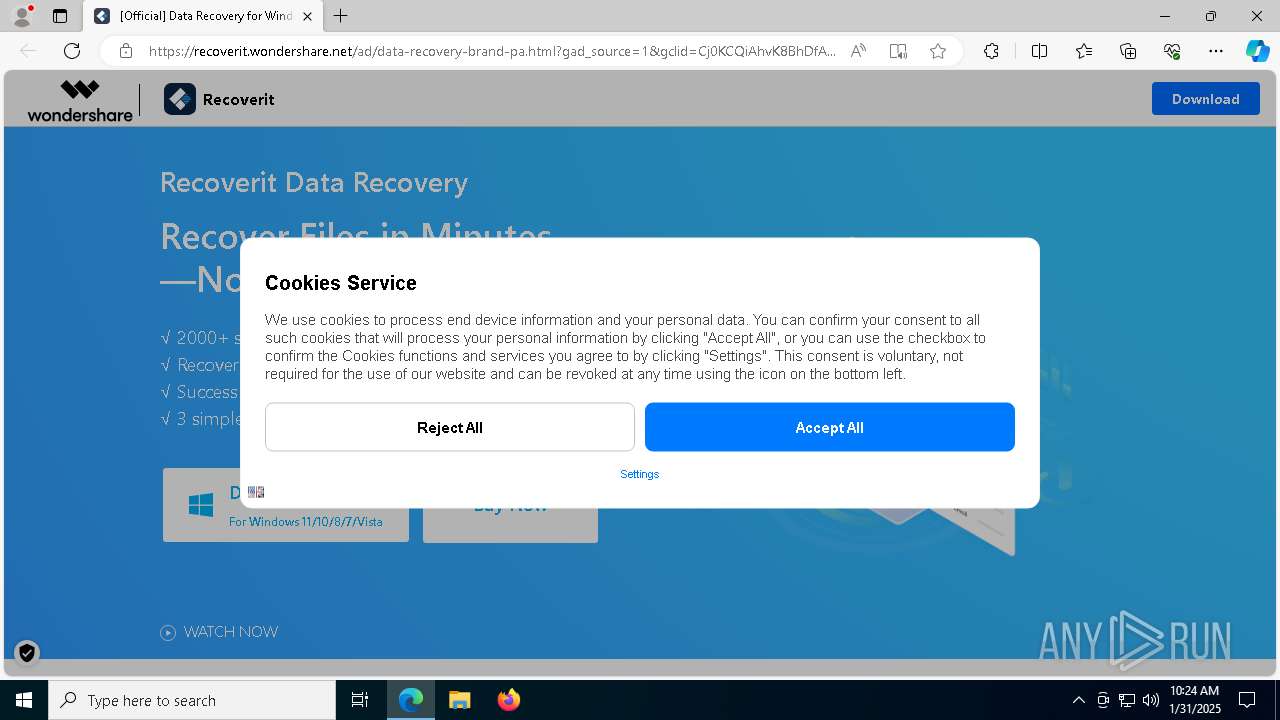
Task: Click the blue Download button in header
Action: coord(1205,99)
